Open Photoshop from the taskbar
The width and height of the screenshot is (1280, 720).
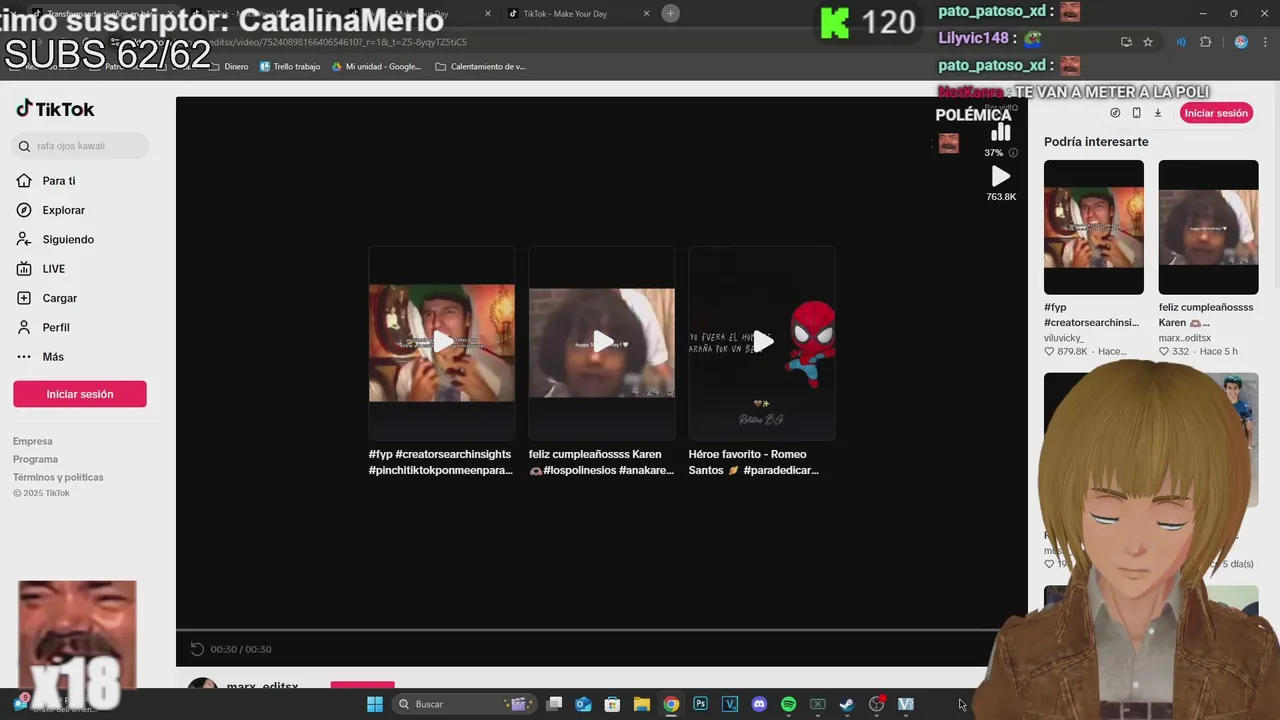700,704
